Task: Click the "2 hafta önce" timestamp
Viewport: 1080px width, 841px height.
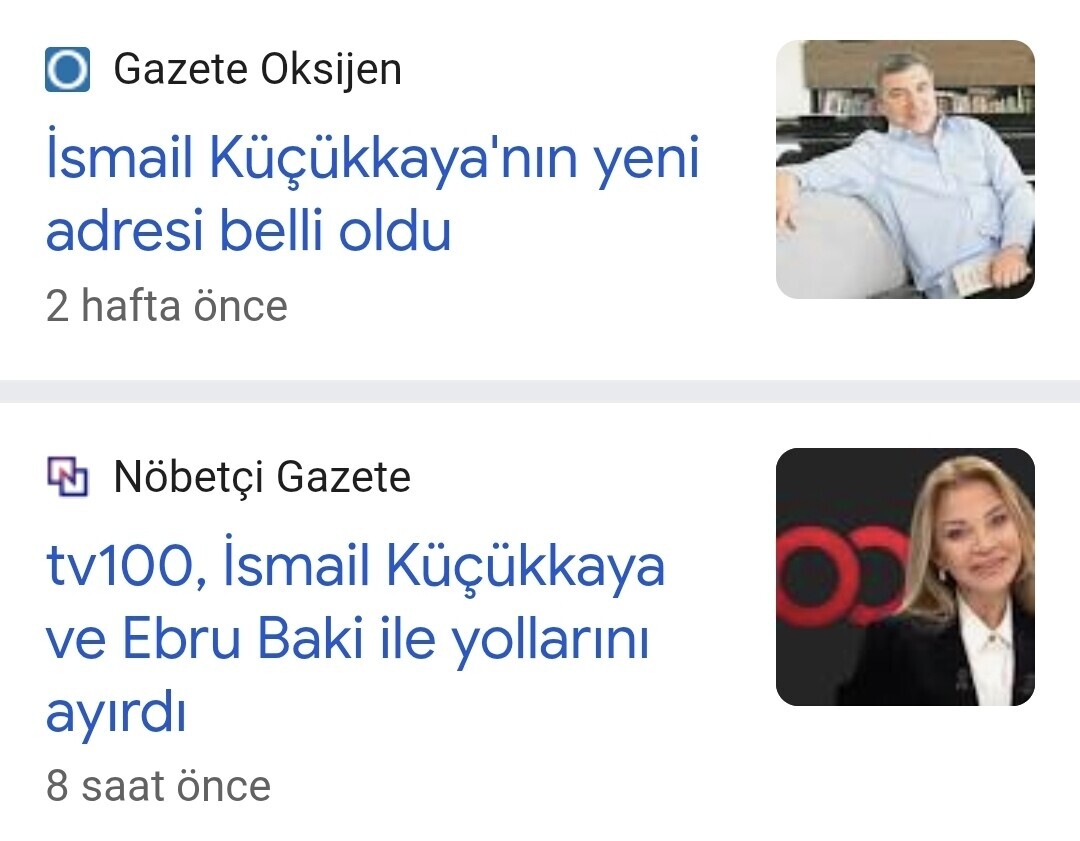Action: [167, 306]
